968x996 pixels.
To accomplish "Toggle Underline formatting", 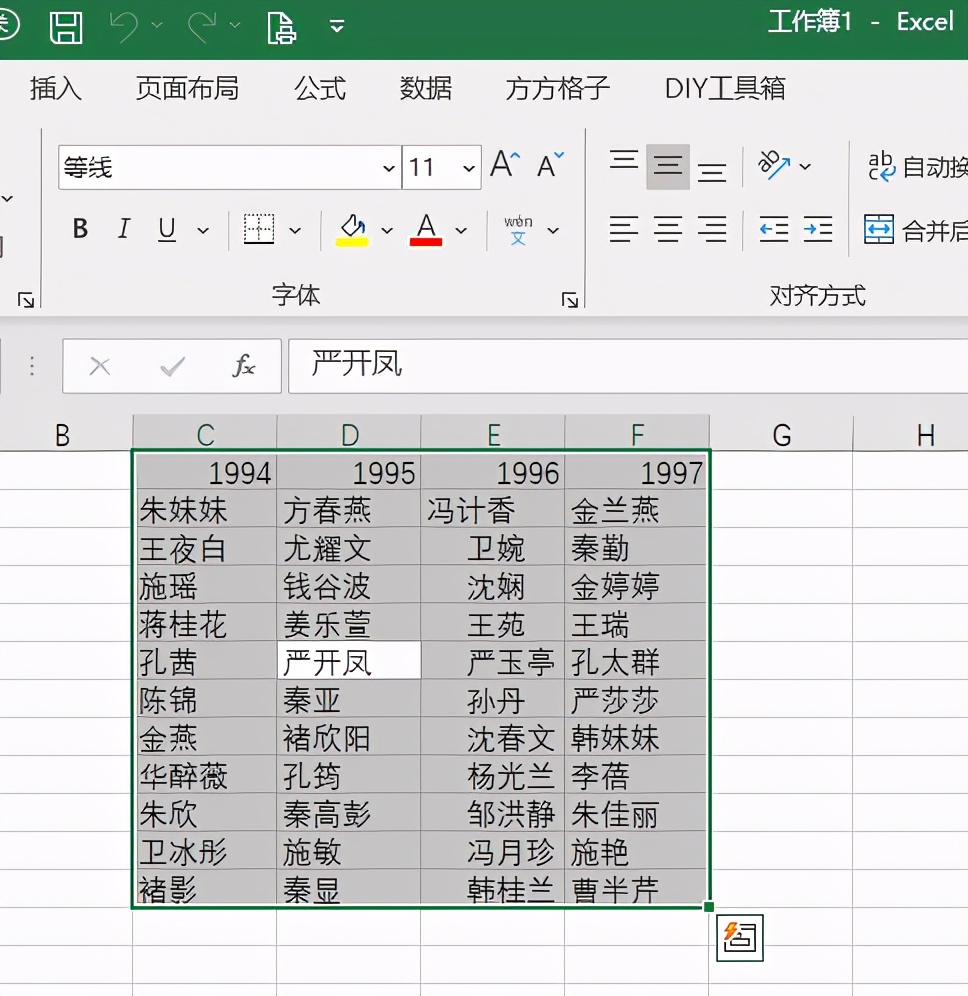I will click(165, 228).
